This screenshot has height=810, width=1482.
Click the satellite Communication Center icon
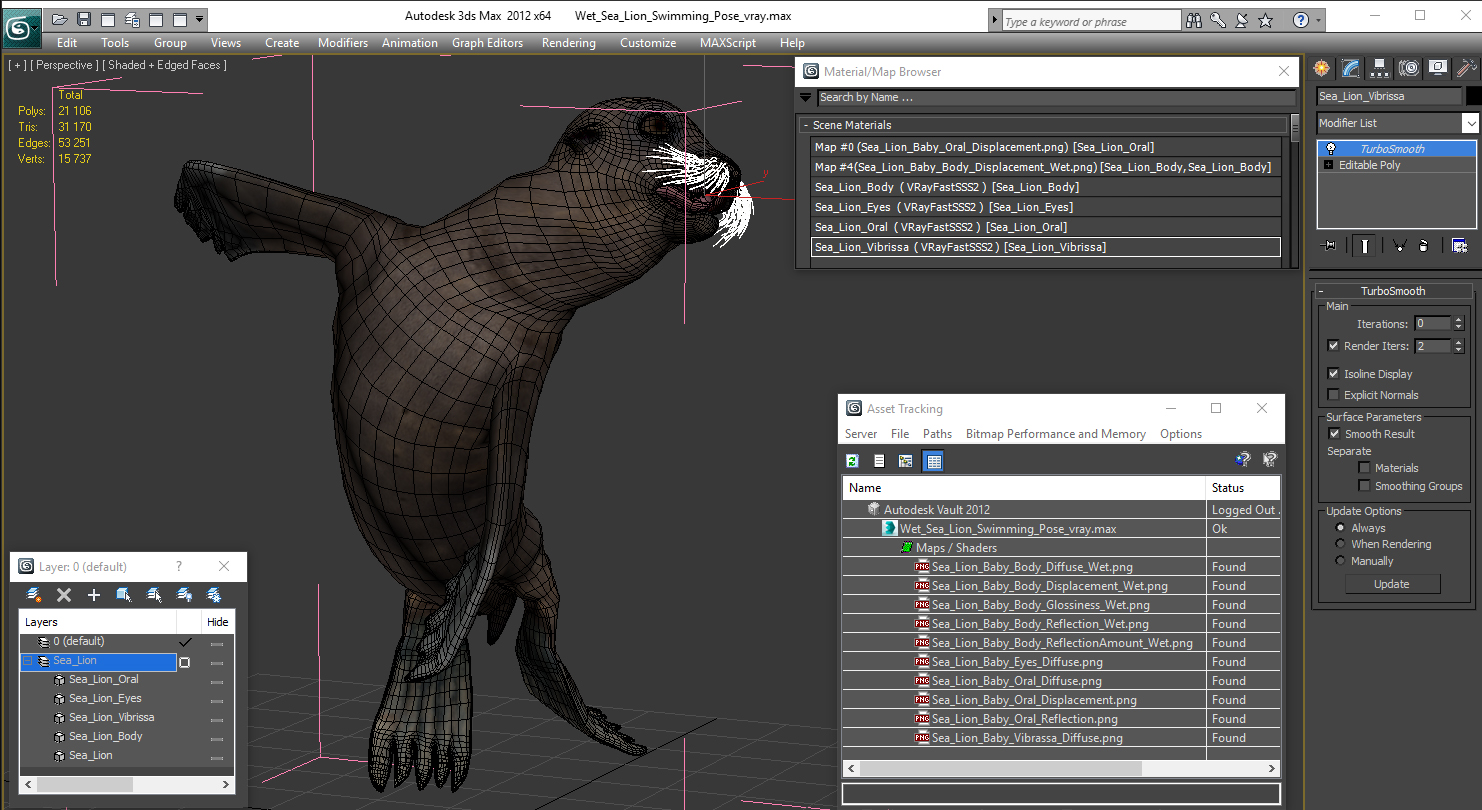[x=1242, y=20]
